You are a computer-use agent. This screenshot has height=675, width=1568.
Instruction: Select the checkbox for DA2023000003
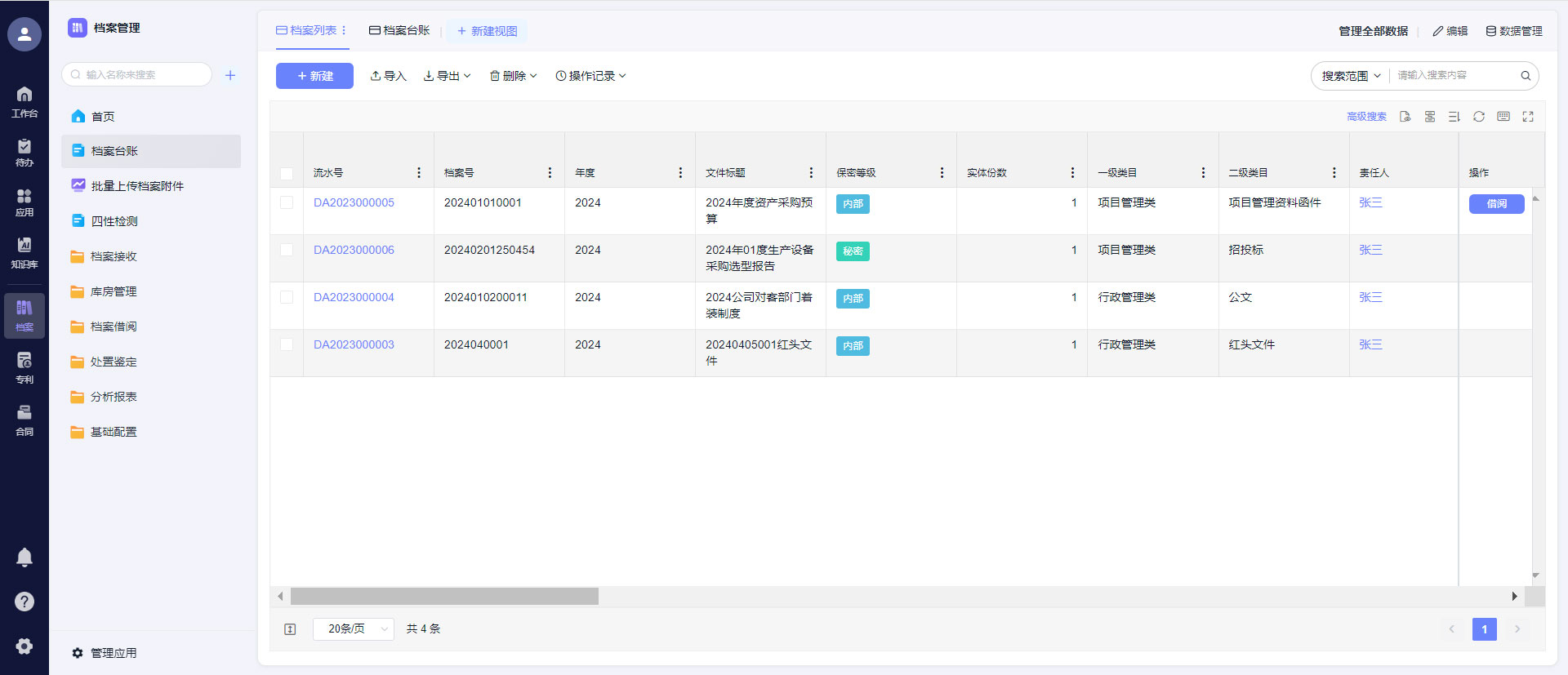click(x=287, y=344)
